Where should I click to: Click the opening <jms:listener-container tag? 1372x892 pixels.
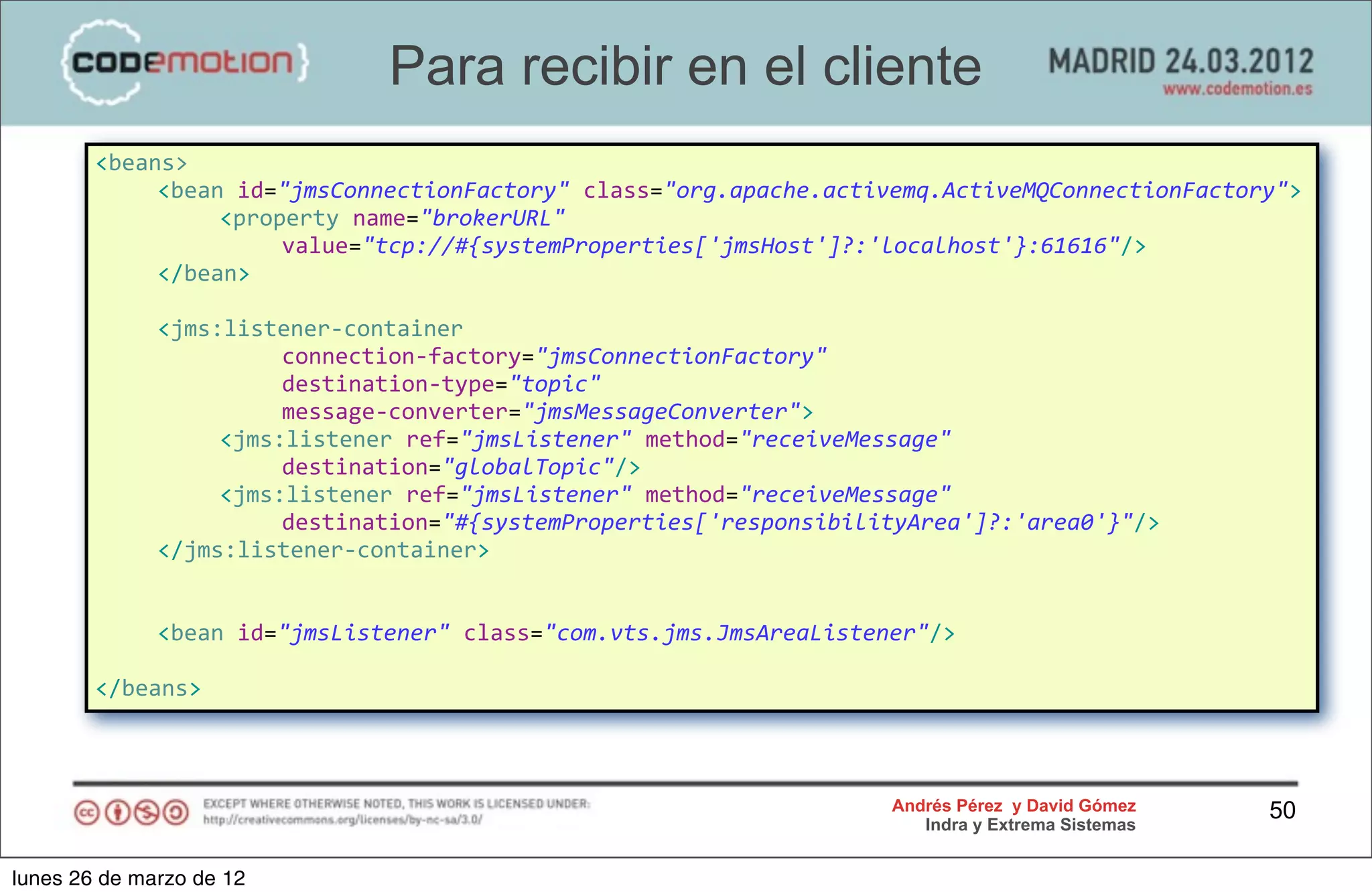point(310,329)
